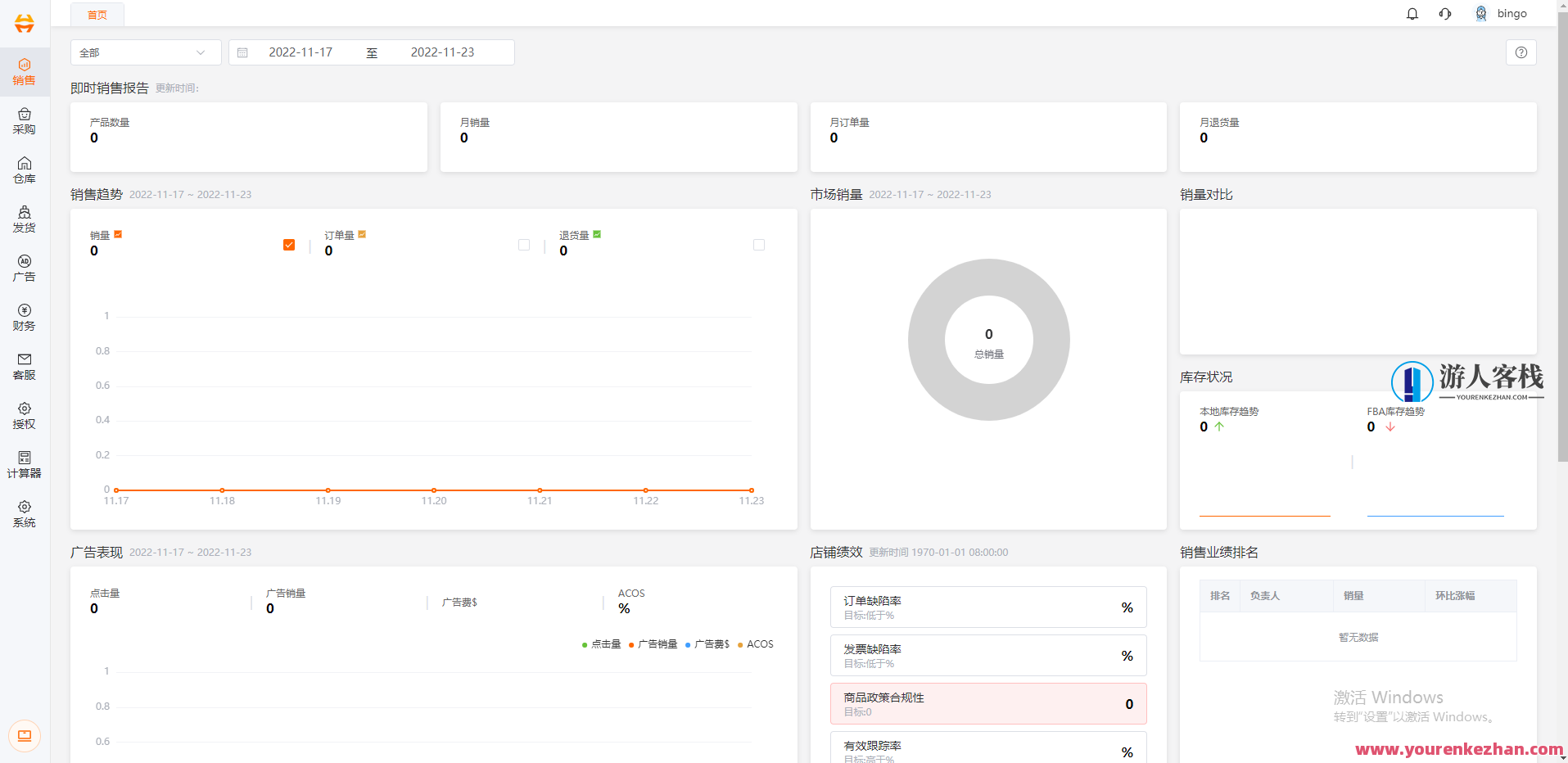Image resolution: width=1568 pixels, height=763 pixels.
Task: Open the 计算器 calculator tool
Action: [x=25, y=464]
